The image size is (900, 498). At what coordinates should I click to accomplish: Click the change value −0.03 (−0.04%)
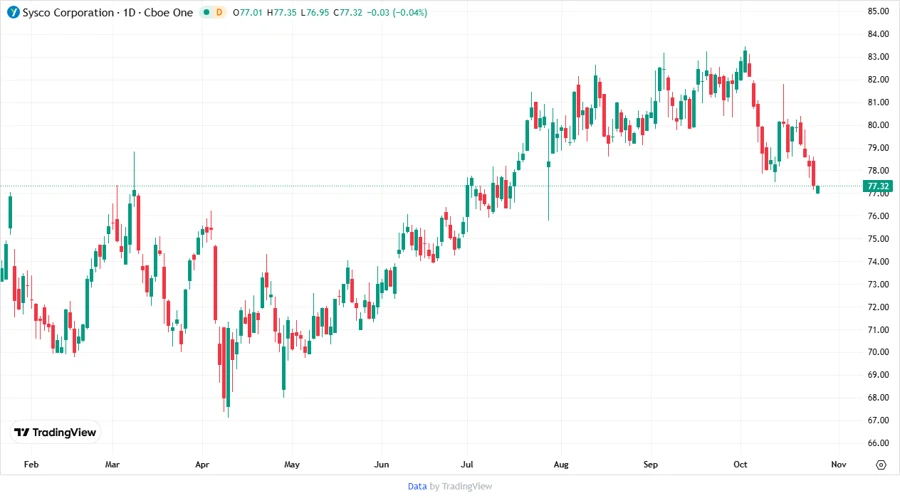coord(397,13)
